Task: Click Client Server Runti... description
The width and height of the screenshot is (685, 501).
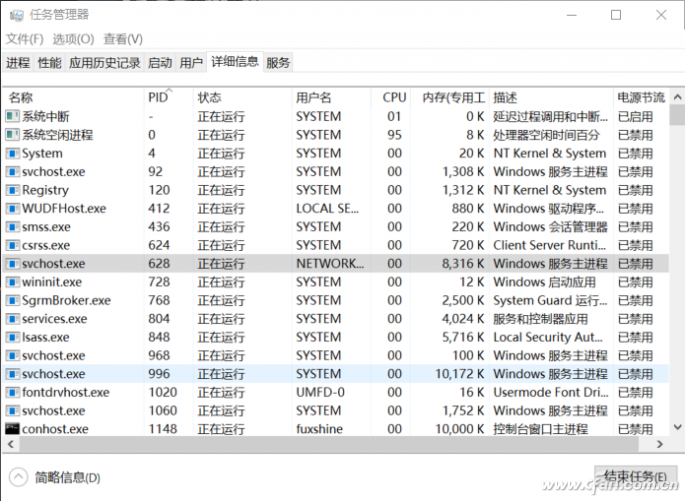Action: tap(550, 245)
